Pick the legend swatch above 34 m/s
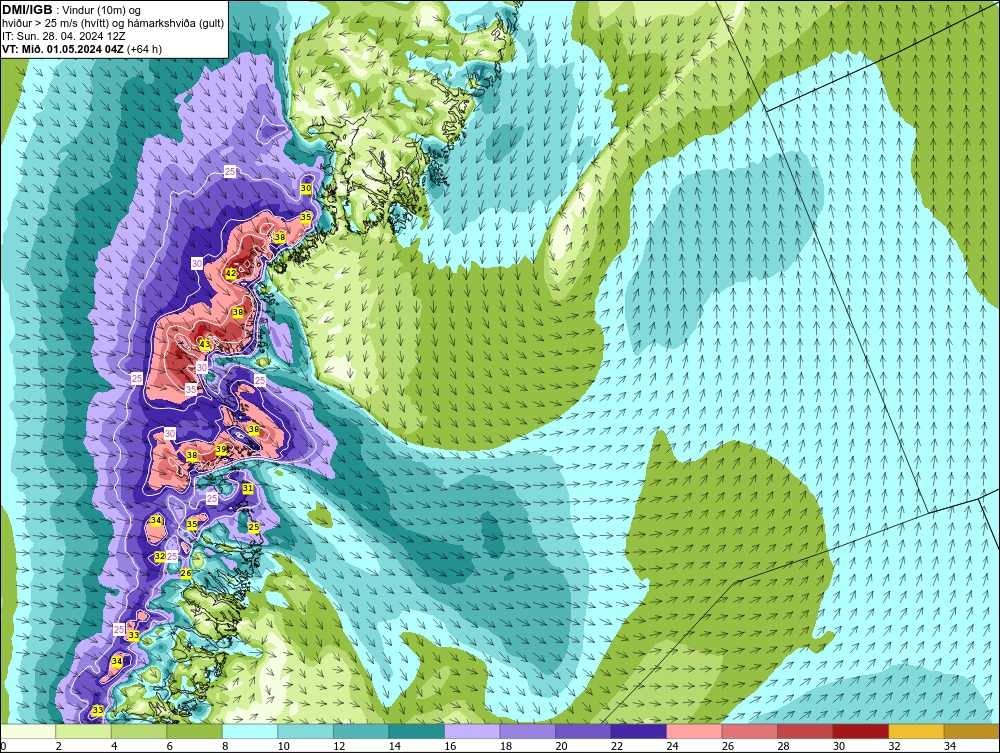 971,731
